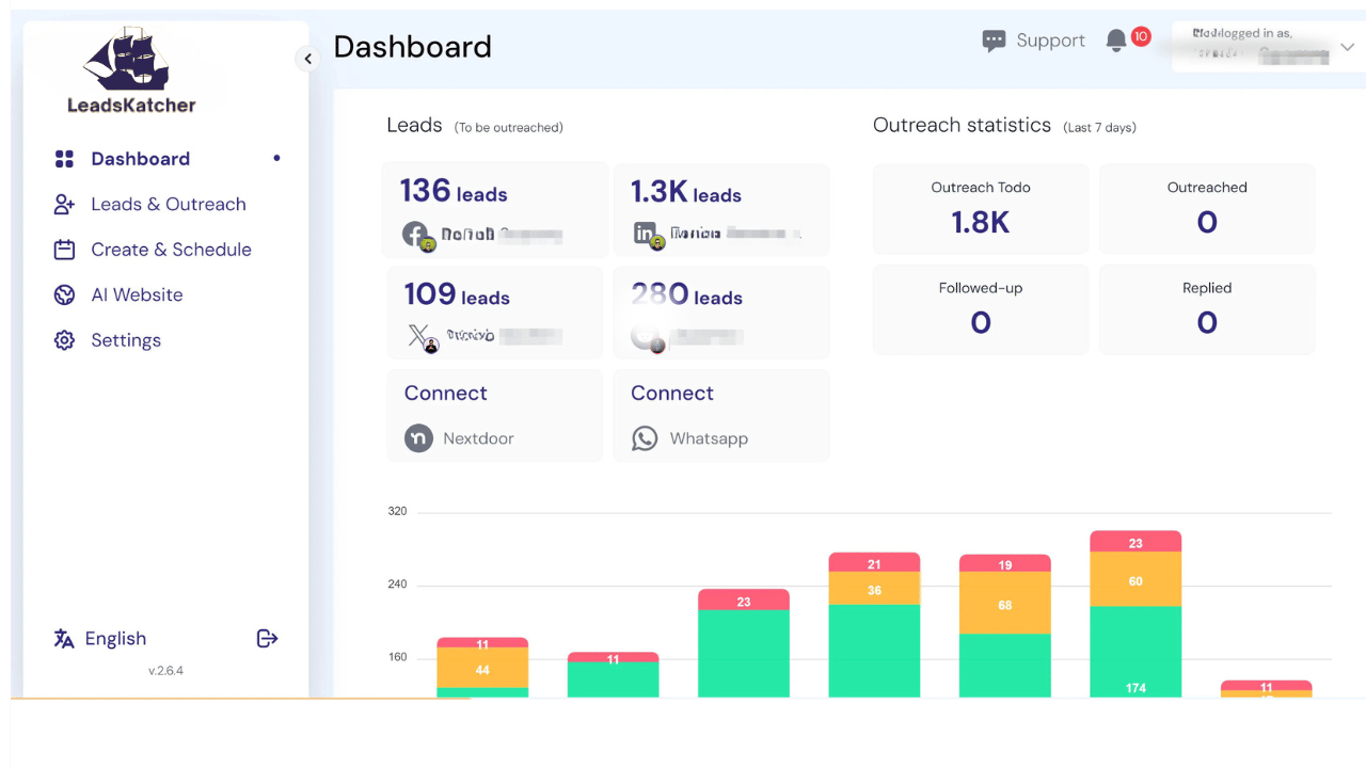Click the logout icon beside English
Screen dimensions: 1366x768
tap(267, 638)
